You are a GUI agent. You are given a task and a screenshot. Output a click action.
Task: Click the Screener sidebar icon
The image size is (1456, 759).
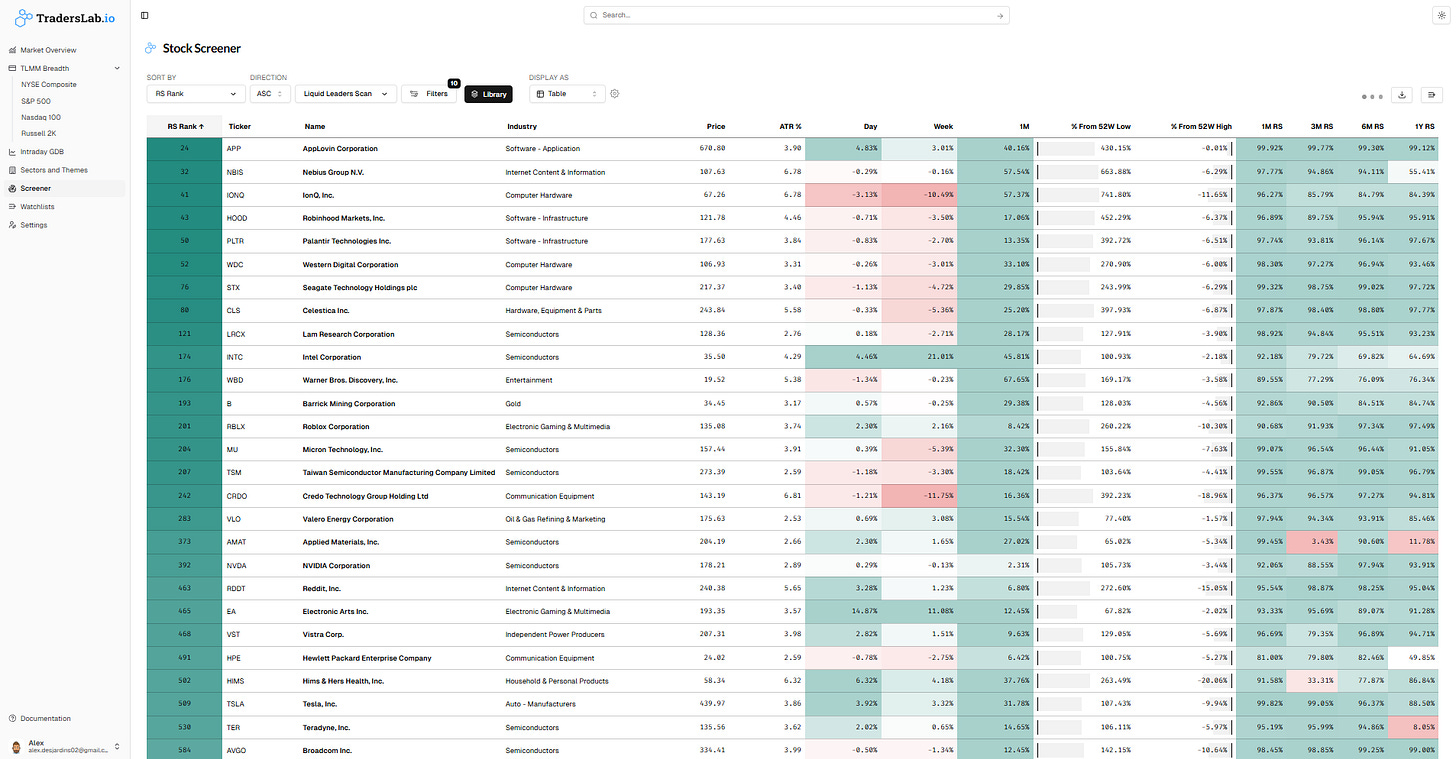[x=12, y=188]
